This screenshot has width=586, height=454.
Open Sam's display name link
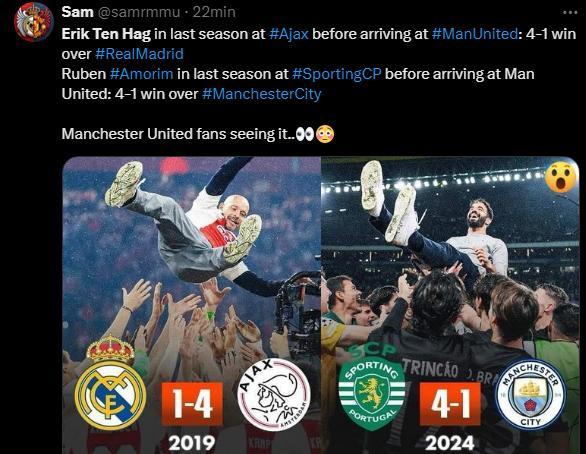pyautogui.click(x=77, y=12)
